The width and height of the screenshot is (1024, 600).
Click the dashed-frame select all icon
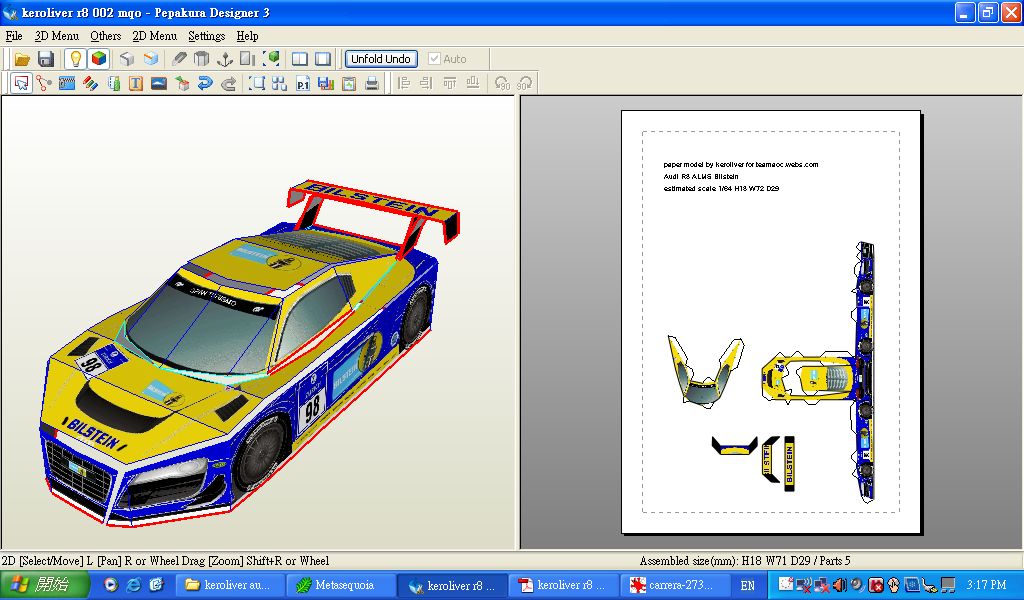[x=257, y=84]
